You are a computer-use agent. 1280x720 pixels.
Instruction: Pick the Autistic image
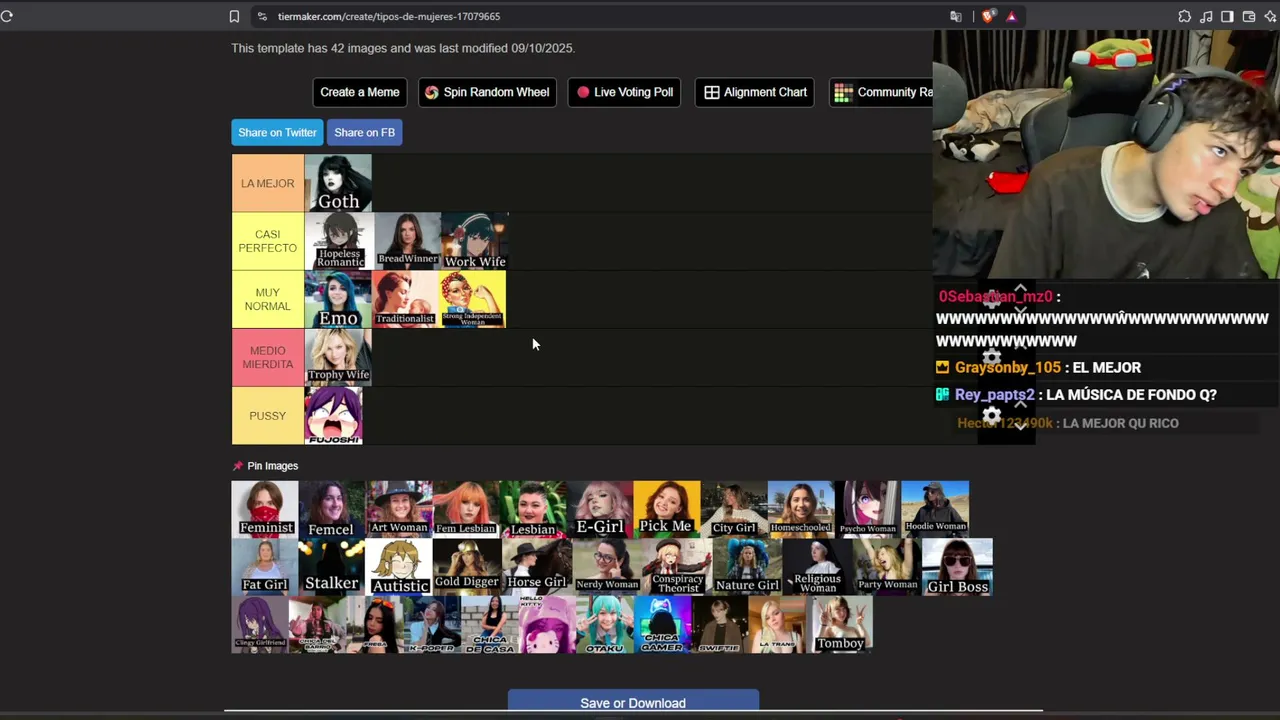tap(398, 567)
